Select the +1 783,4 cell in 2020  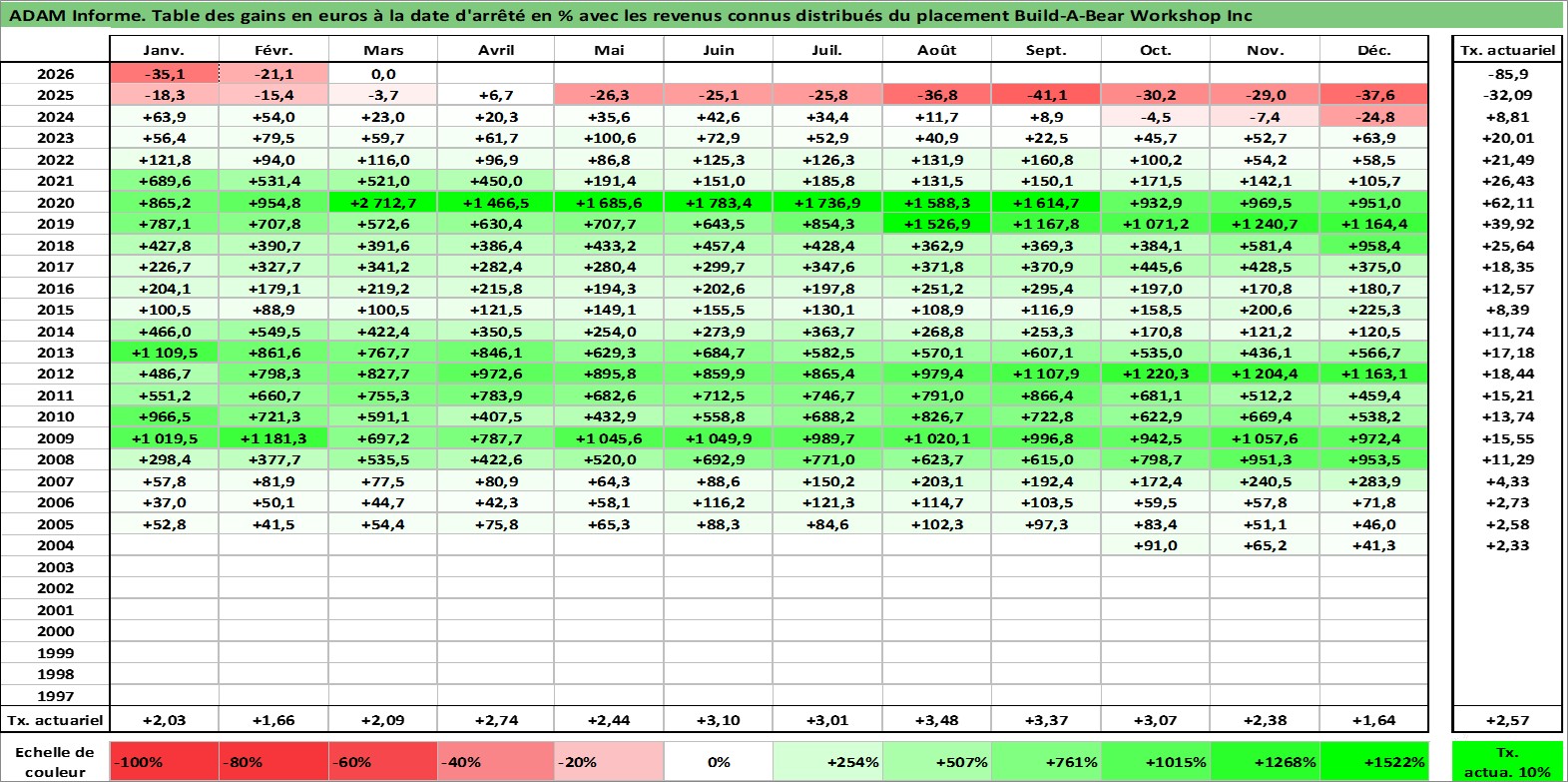719,203
